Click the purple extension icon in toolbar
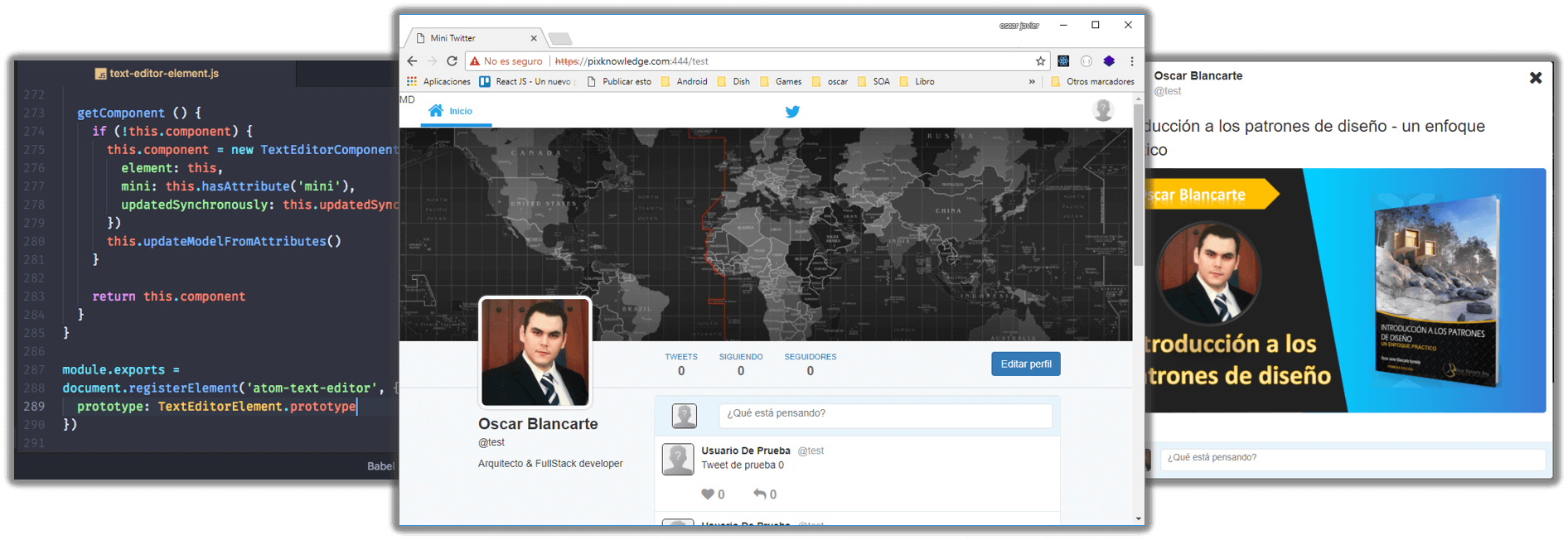The height and width of the screenshot is (540, 1568). pos(1109,61)
